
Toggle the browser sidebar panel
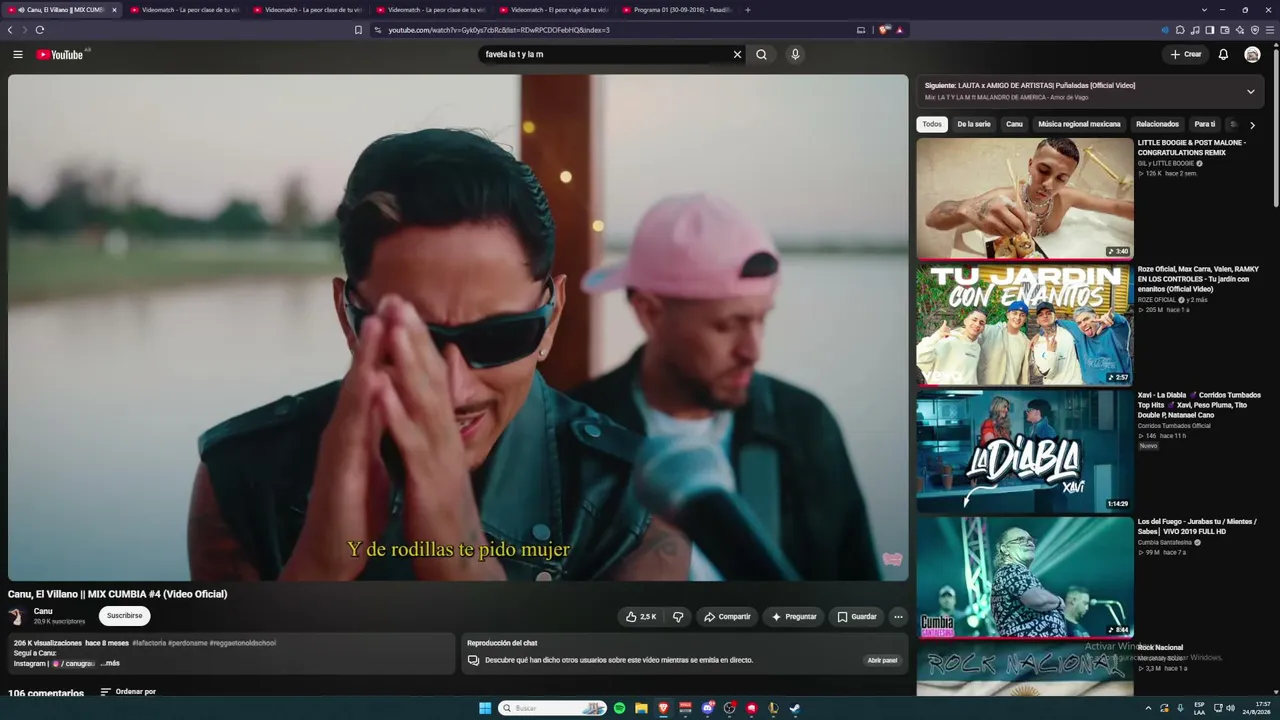[1210, 30]
